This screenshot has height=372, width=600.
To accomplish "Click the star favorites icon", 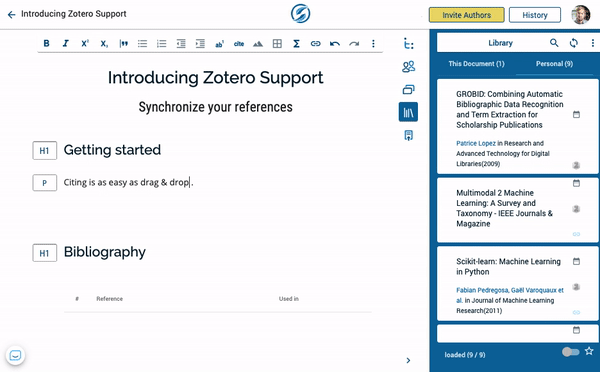I will pyautogui.click(x=589, y=351).
